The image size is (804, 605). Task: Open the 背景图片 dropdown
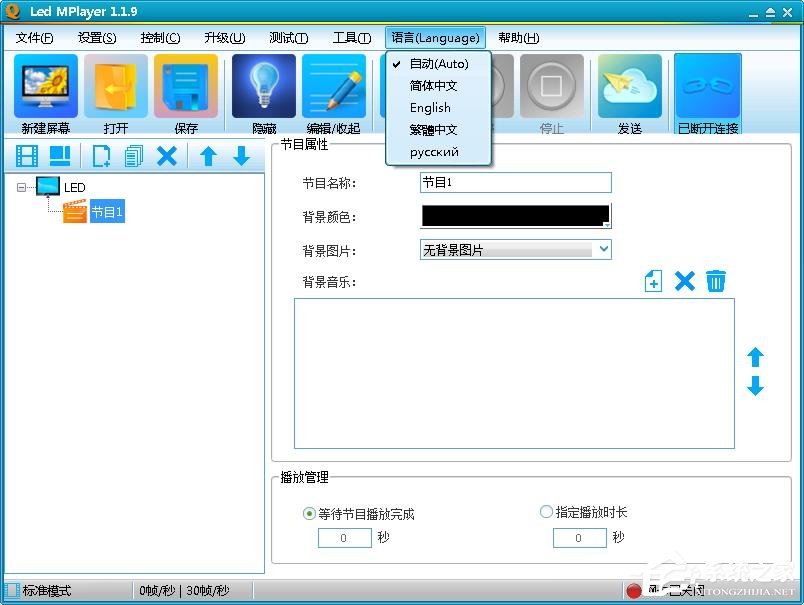pos(604,249)
